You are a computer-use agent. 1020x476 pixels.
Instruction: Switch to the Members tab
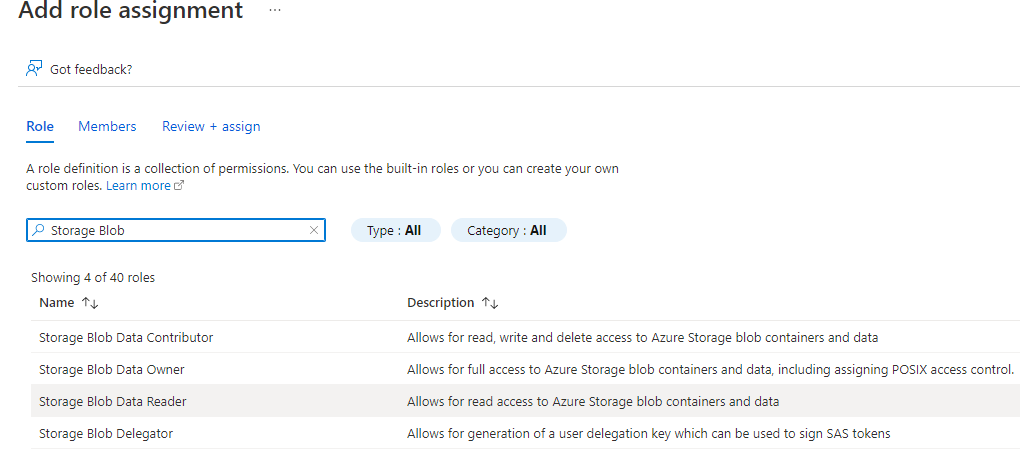pos(107,126)
